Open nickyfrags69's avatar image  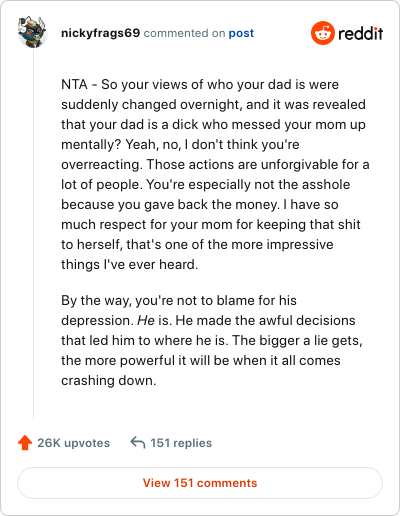(x=32, y=32)
